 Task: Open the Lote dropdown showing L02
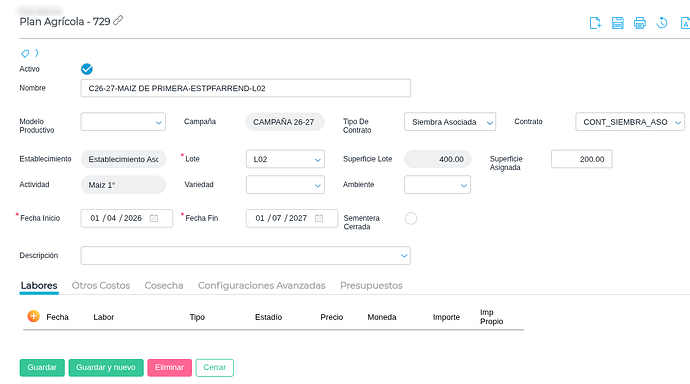[x=285, y=159]
